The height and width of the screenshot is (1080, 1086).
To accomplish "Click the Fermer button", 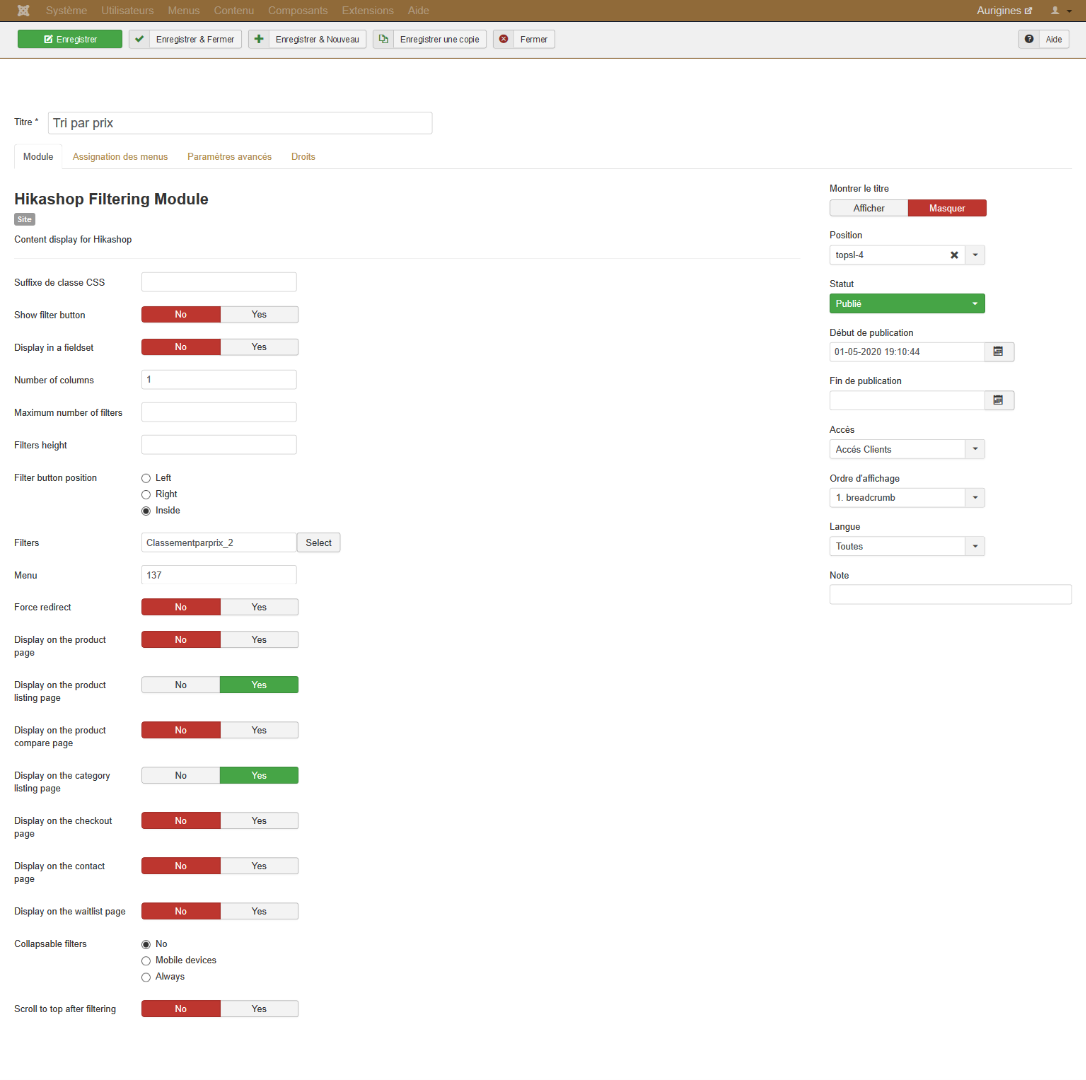I will [524, 39].
